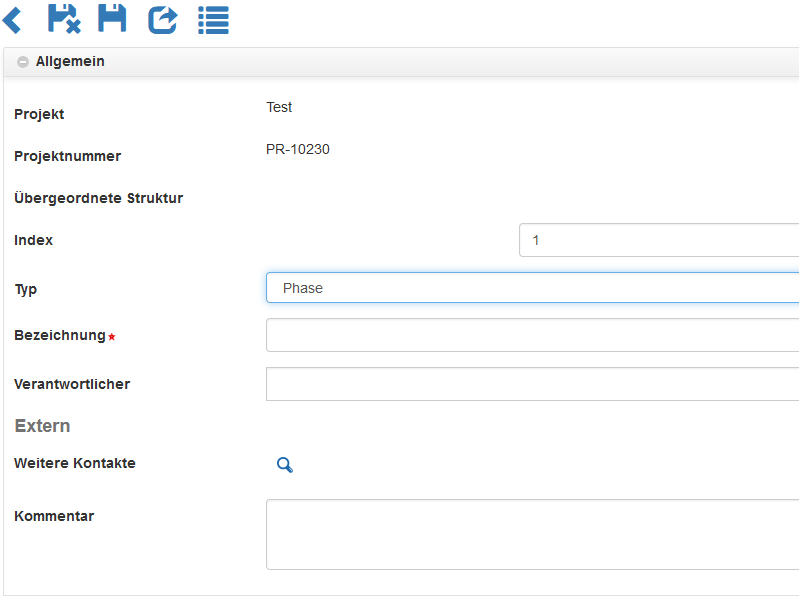The height and width of the screenshot is (607, 799).
Task: Search contacts with Weitere Kontakte magnifier icon
Action: click(285, 465)
